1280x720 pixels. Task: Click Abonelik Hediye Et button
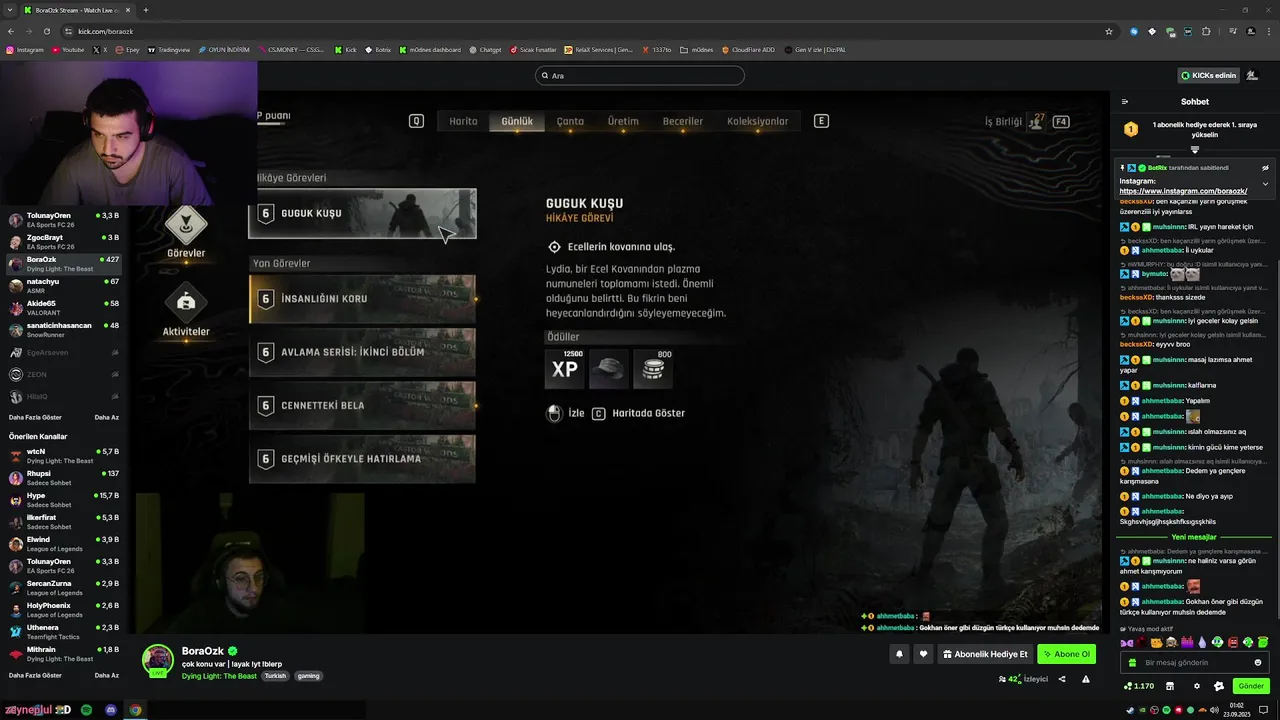(x=985, y=654)
